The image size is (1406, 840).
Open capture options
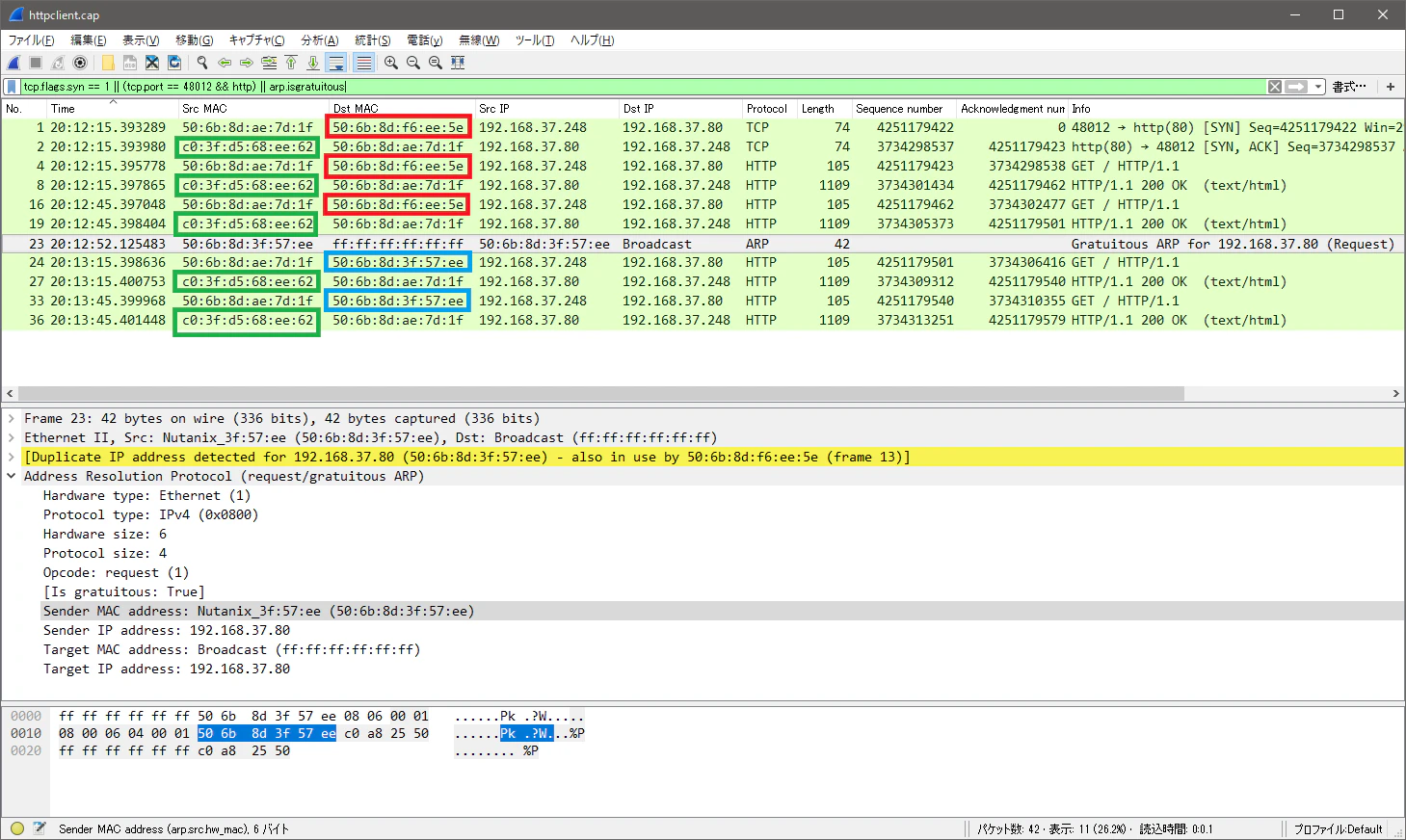[x=80, y=63]
